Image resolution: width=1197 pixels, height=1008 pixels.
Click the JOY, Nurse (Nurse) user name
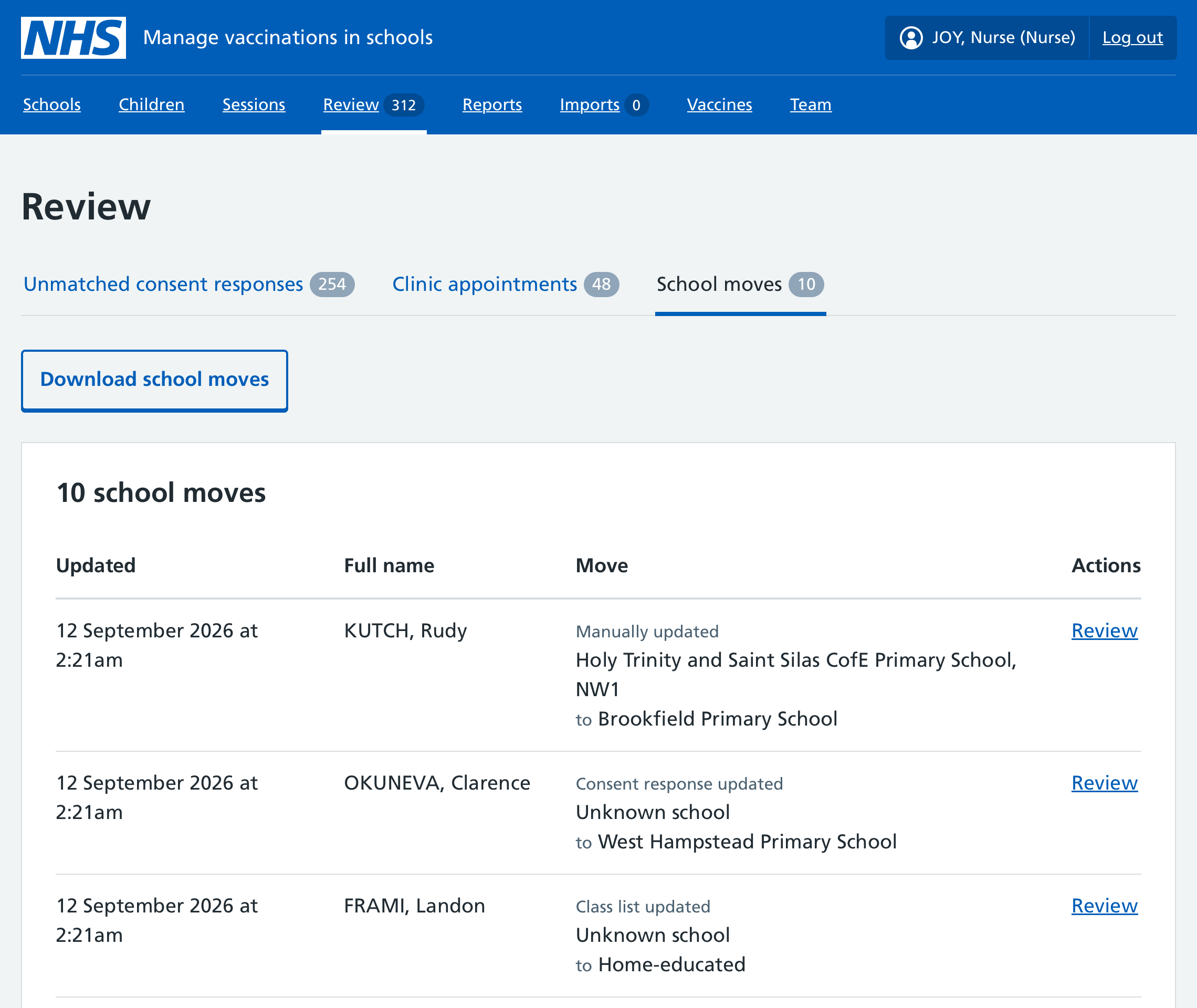click(x=1003, y=38)
